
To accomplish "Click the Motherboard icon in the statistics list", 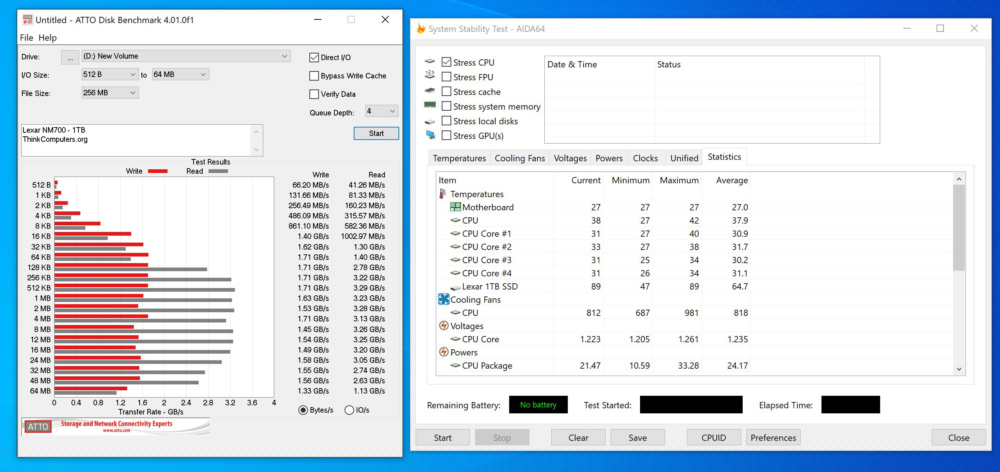I will click(455, 207).
